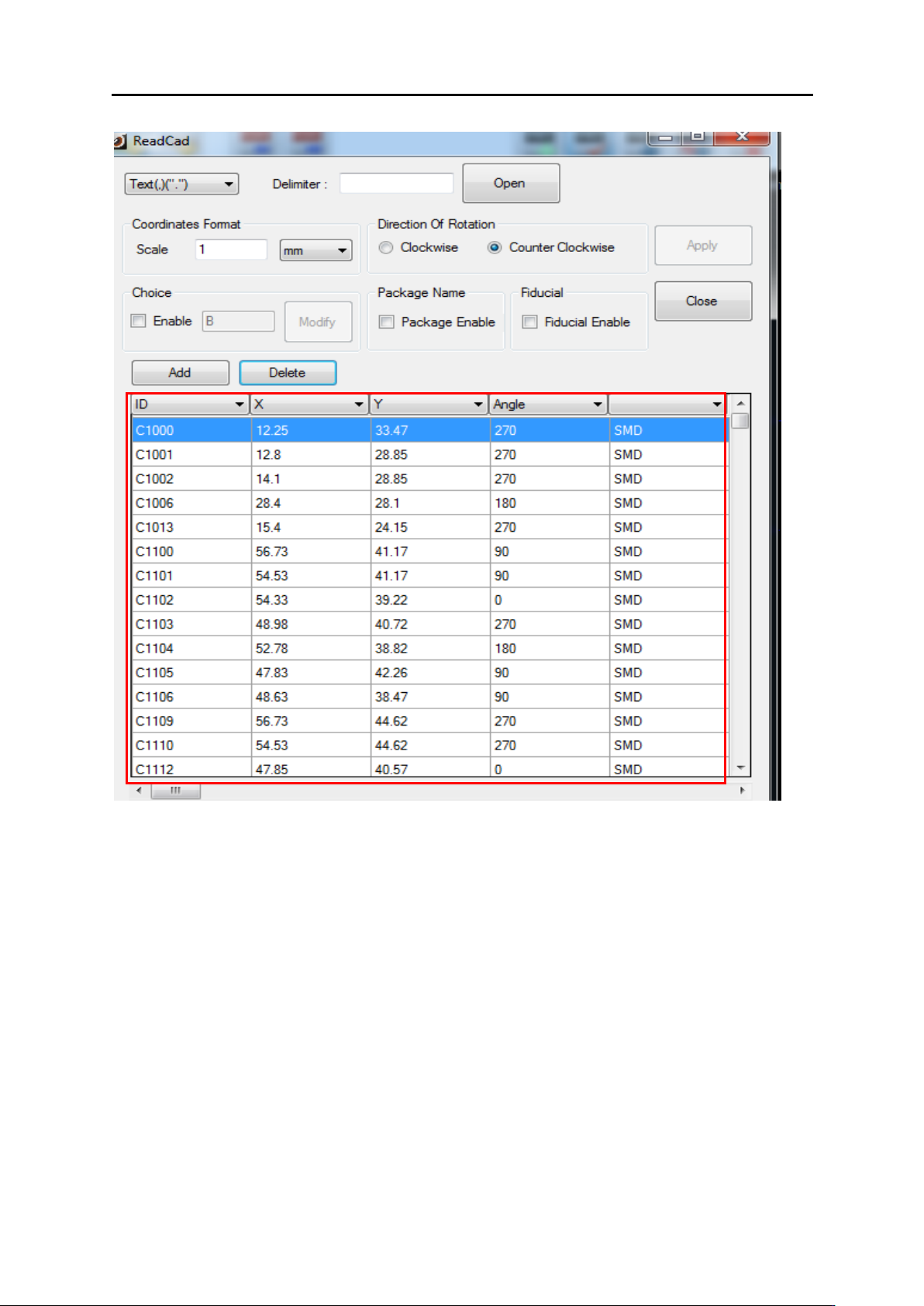Click the Y value 24.15 cell
The image size is (924, 1306).
coord(431,527)
